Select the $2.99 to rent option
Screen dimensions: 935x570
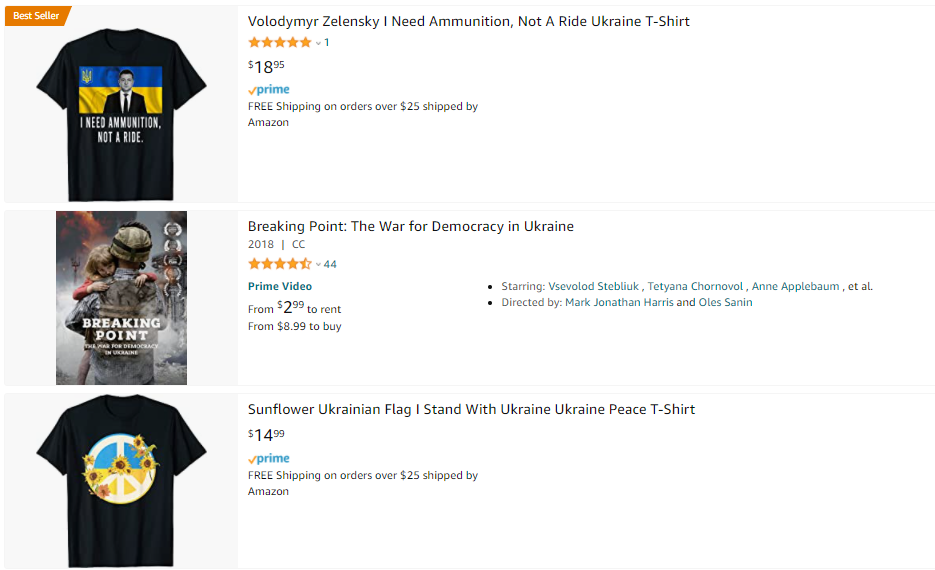click(x=308, y=308)
